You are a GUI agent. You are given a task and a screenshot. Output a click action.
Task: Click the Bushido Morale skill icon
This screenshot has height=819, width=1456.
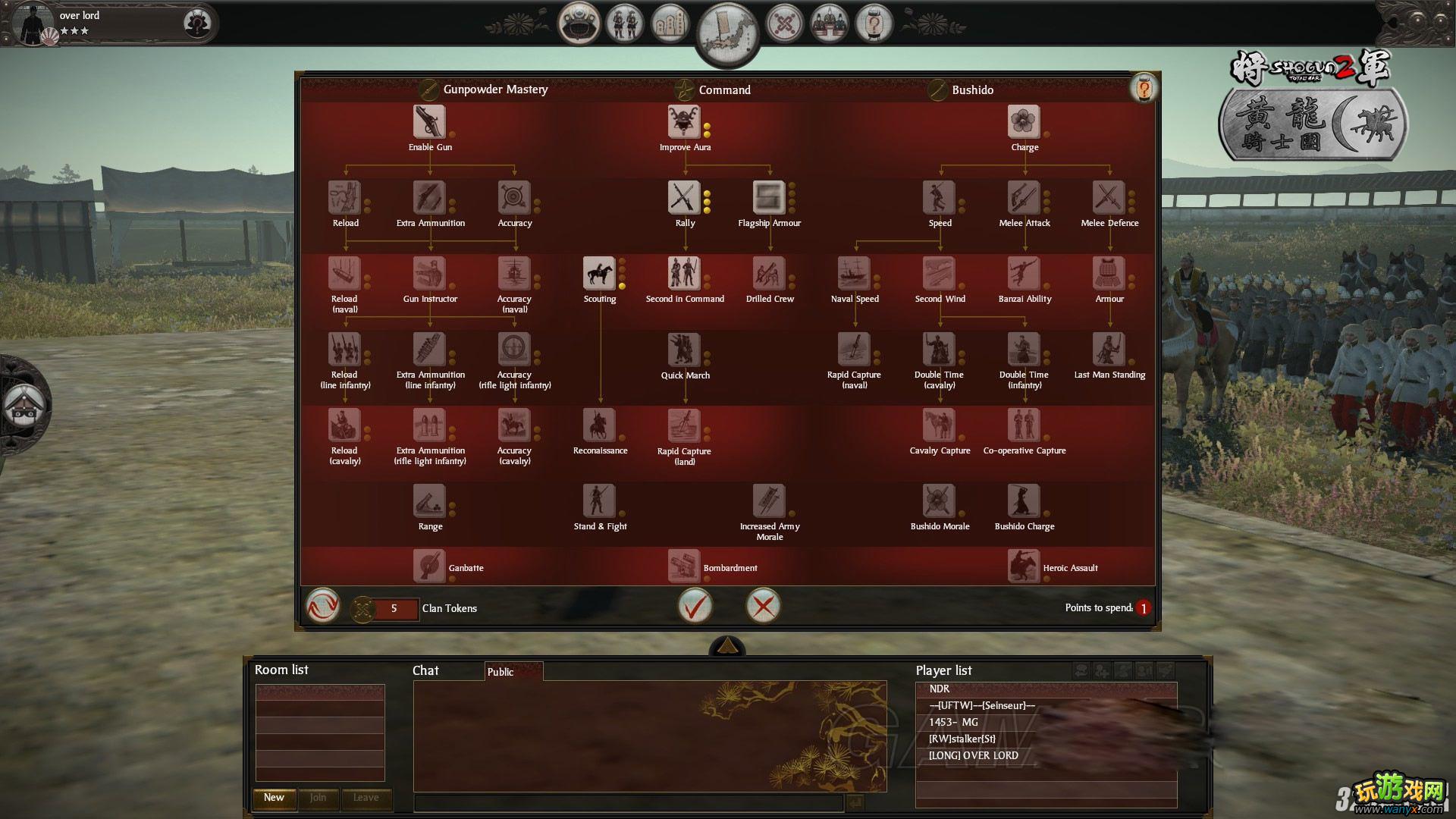pyautogui.click(x=939, y=500)
